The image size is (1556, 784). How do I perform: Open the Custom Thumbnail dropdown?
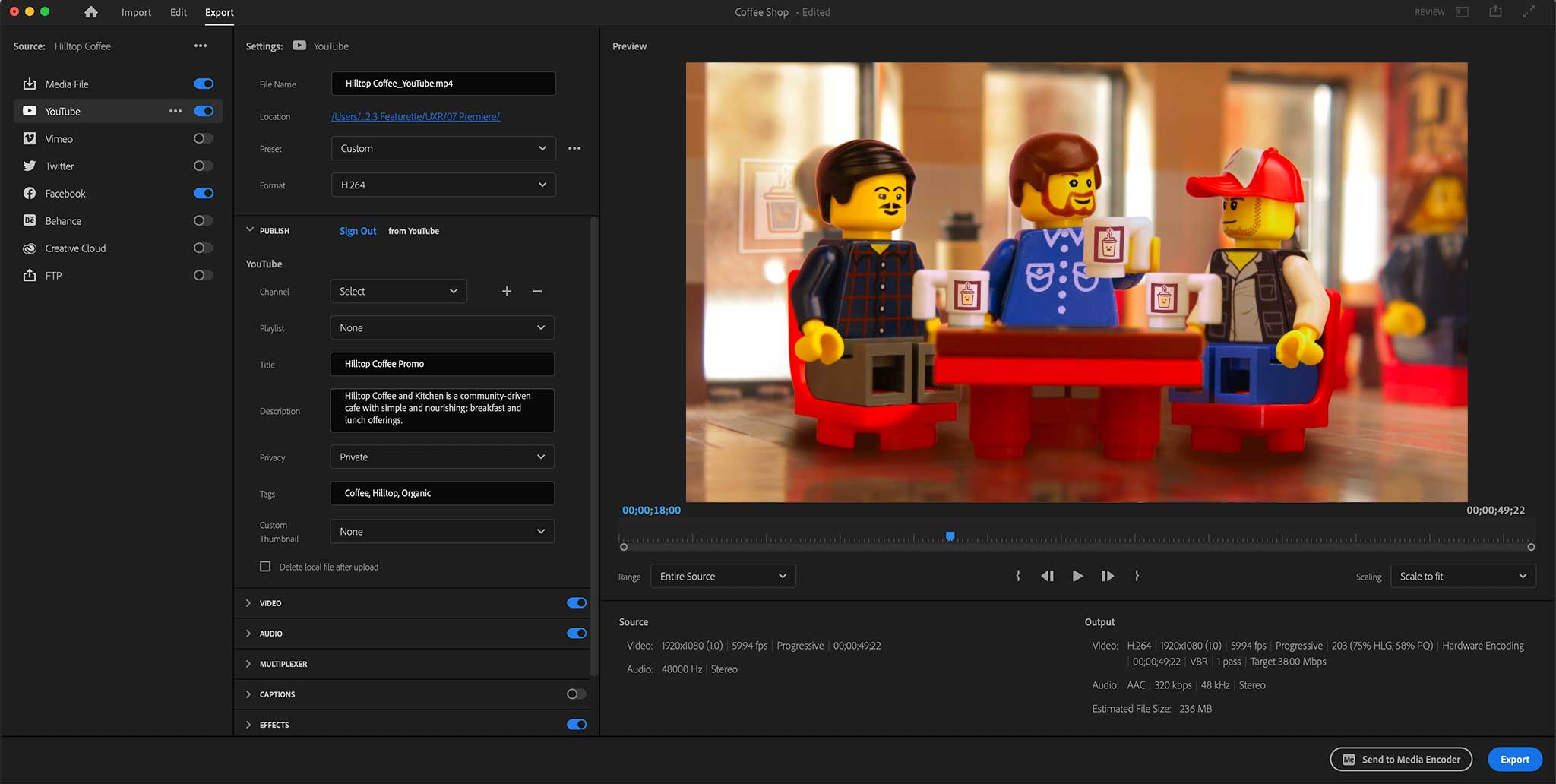pos(442,531)
